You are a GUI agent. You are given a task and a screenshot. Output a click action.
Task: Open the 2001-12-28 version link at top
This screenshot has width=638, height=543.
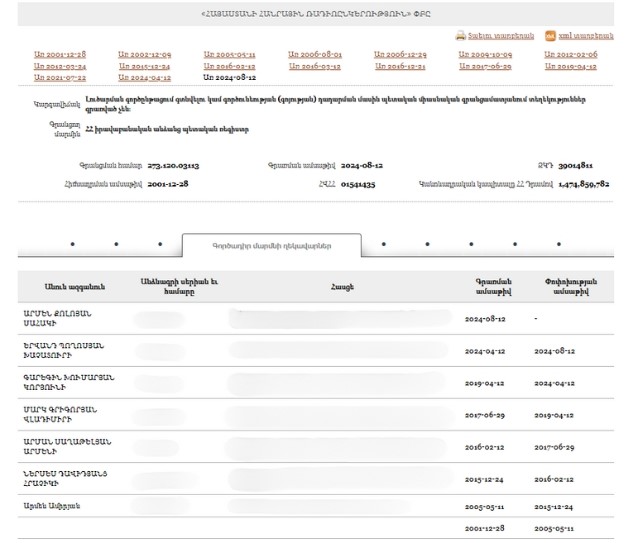pos(60,54)
